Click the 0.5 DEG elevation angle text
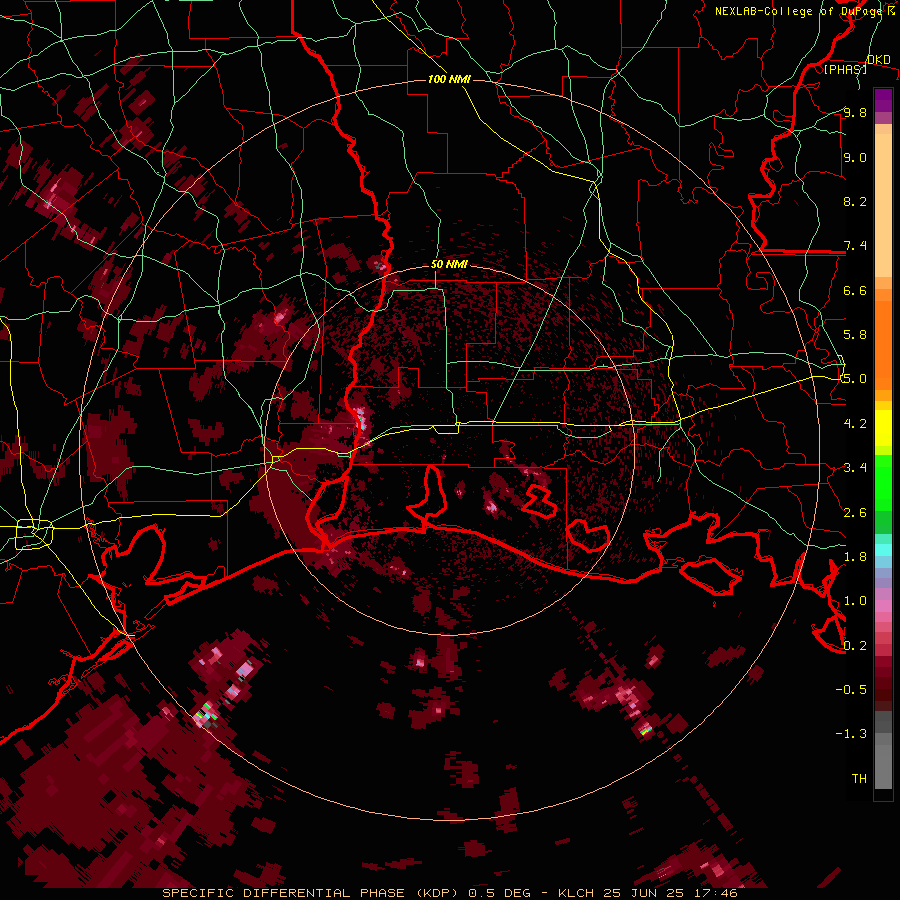The image size is (900, 900). click(x=499, y=893)
